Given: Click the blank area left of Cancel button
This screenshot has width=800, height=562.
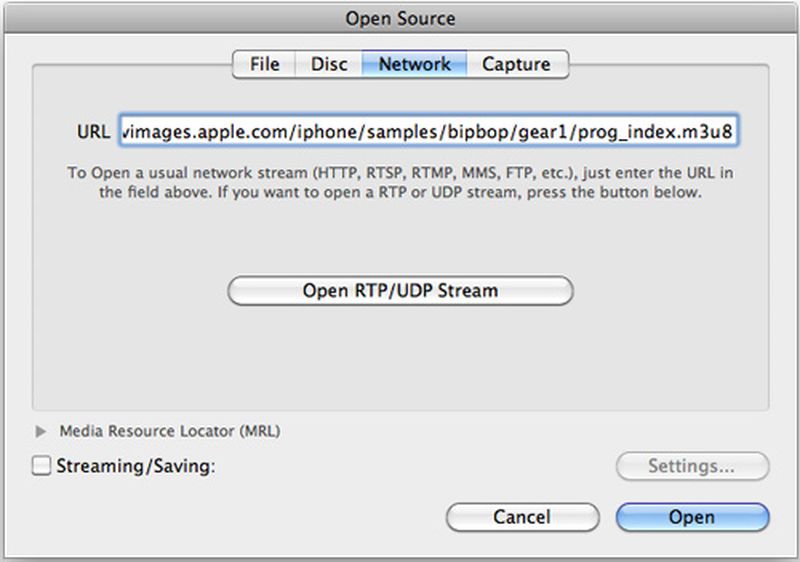Looking at the screenshot, I should pos(250,517).
